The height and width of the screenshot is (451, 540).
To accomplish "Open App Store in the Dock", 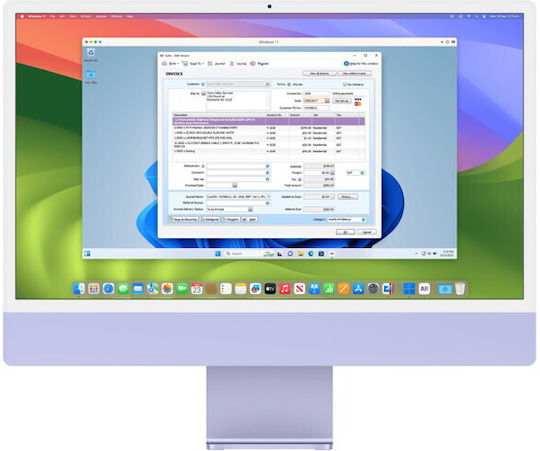I will tap(358, 289).
